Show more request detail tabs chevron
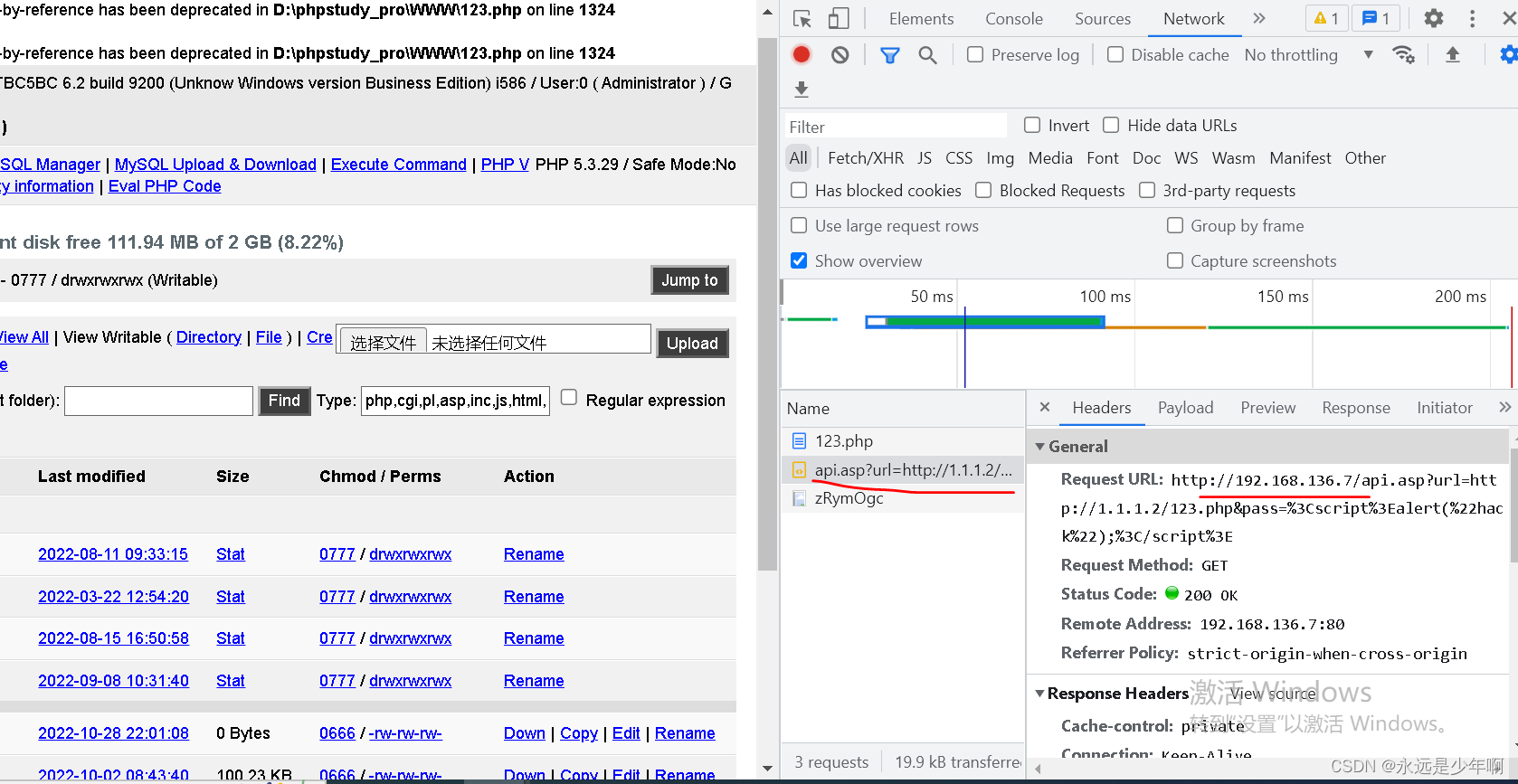The image size is (1518, 784). pos(1504,408)
